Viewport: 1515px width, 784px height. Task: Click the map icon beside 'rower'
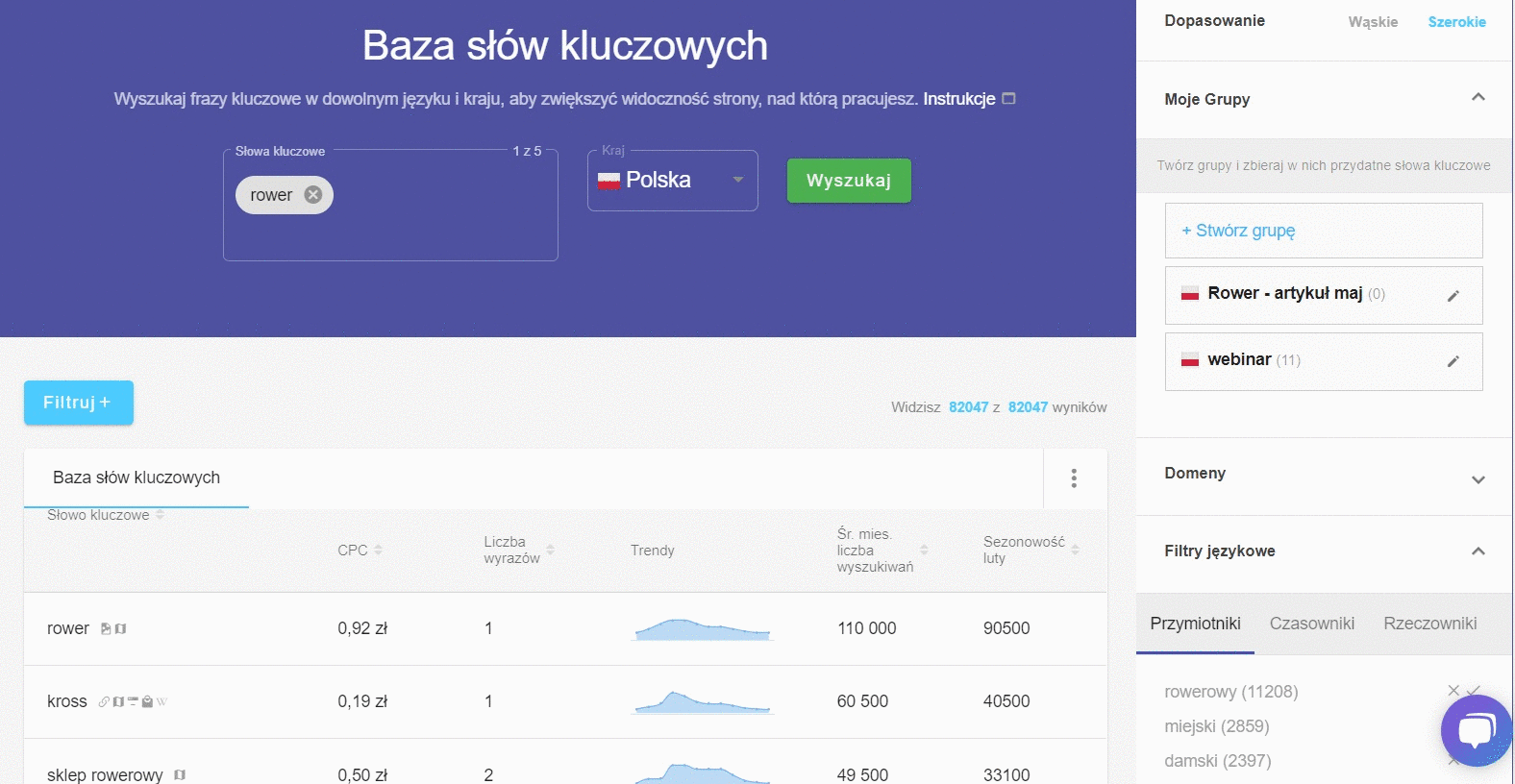(x=120, y=628)
